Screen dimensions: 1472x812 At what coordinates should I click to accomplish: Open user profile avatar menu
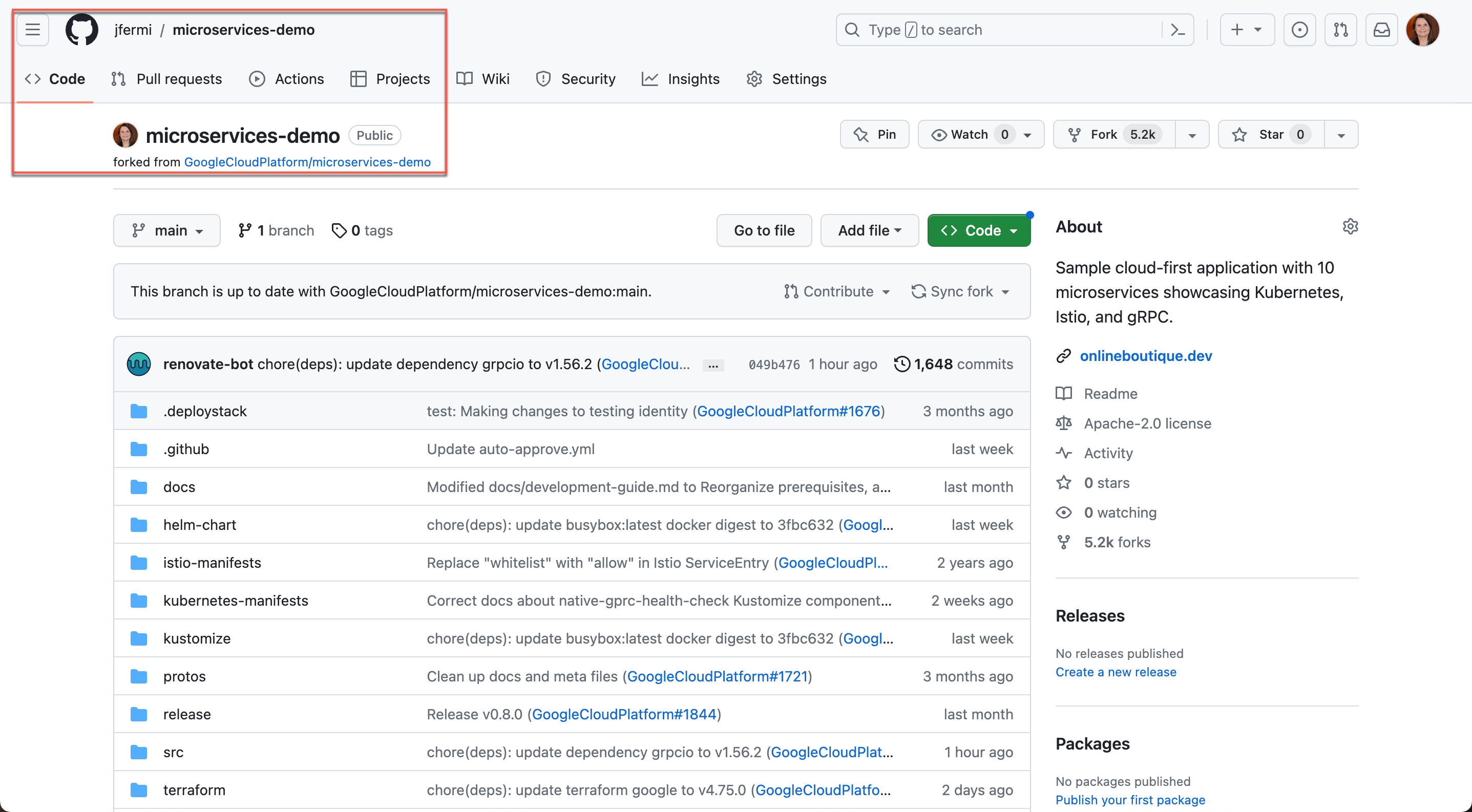click(x=1423, y=30)
